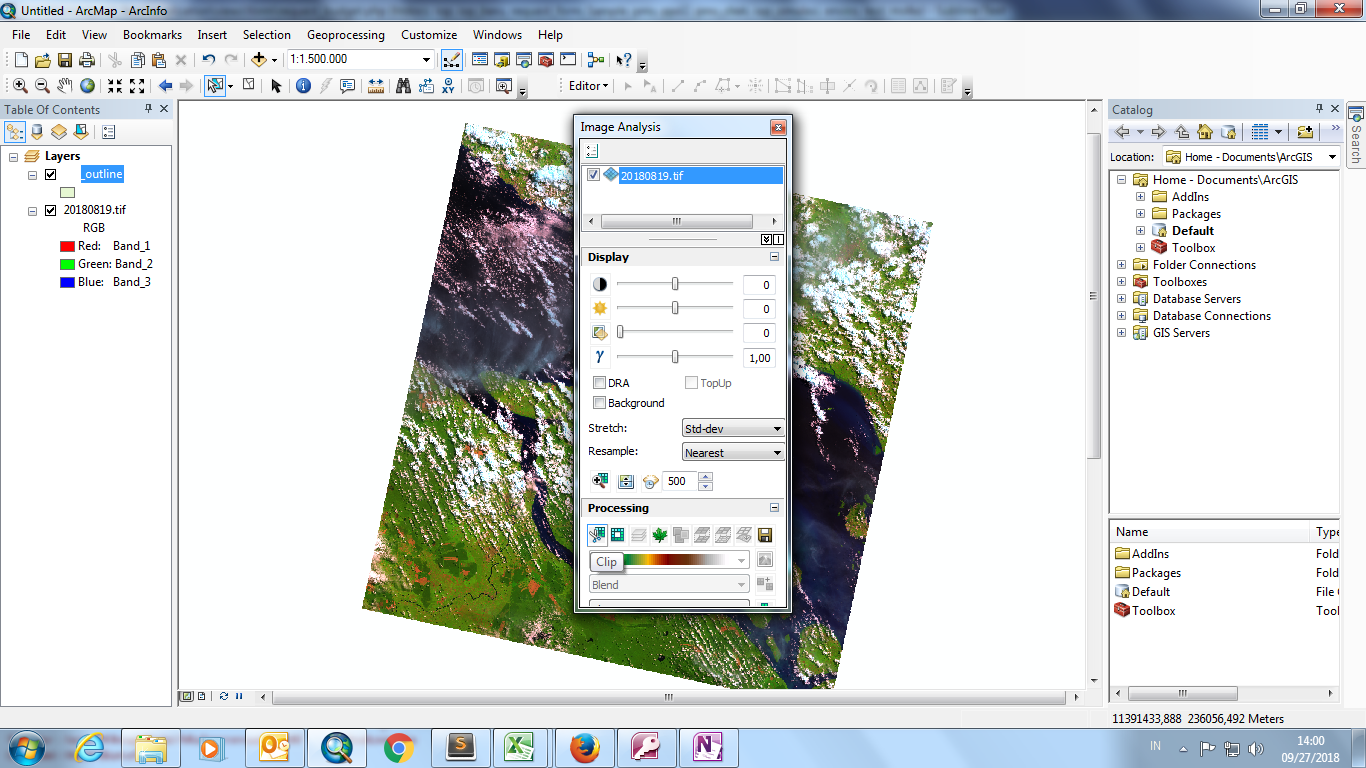Click the gamma slider handle

(675, 357)
